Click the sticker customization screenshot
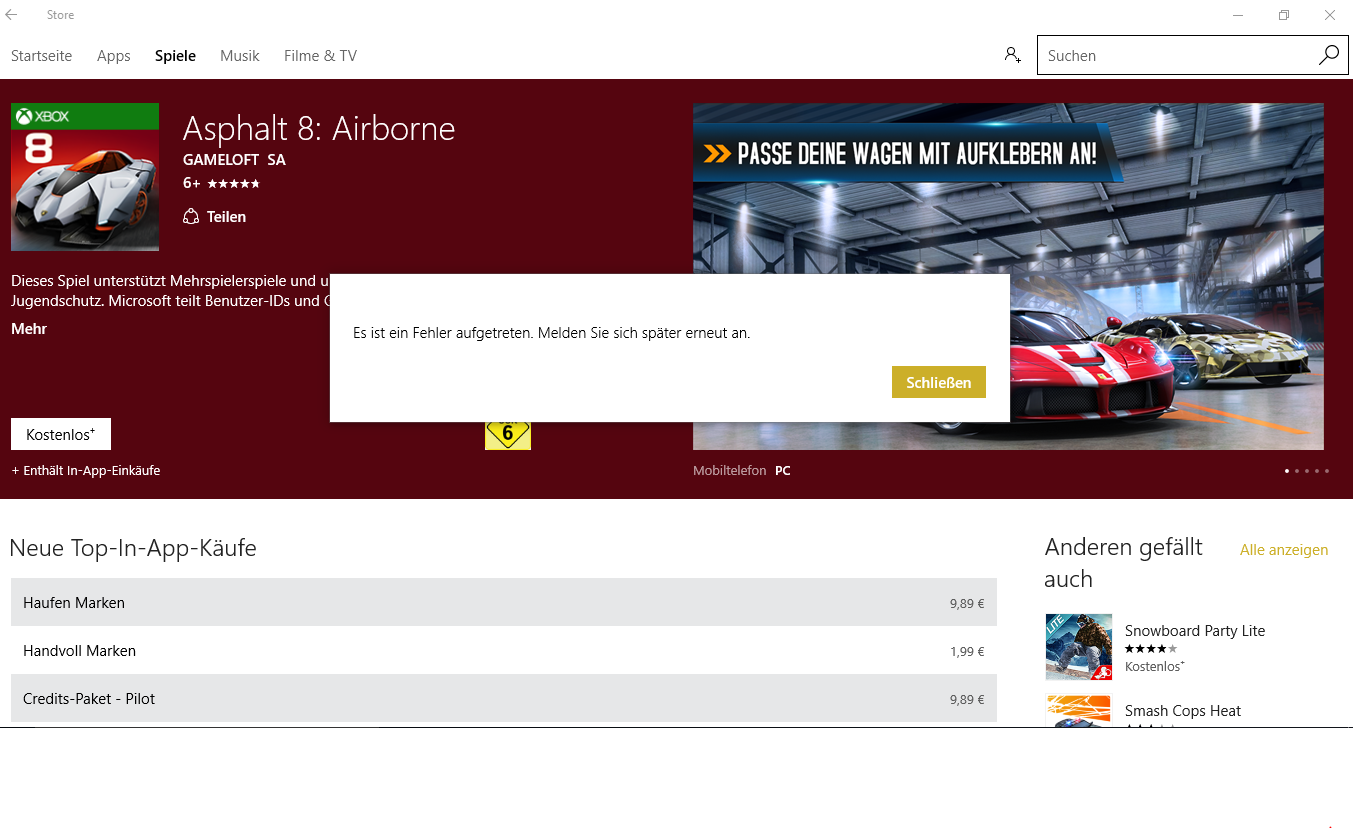This screenshot has height=828, width=1353. coord(1008,276)
